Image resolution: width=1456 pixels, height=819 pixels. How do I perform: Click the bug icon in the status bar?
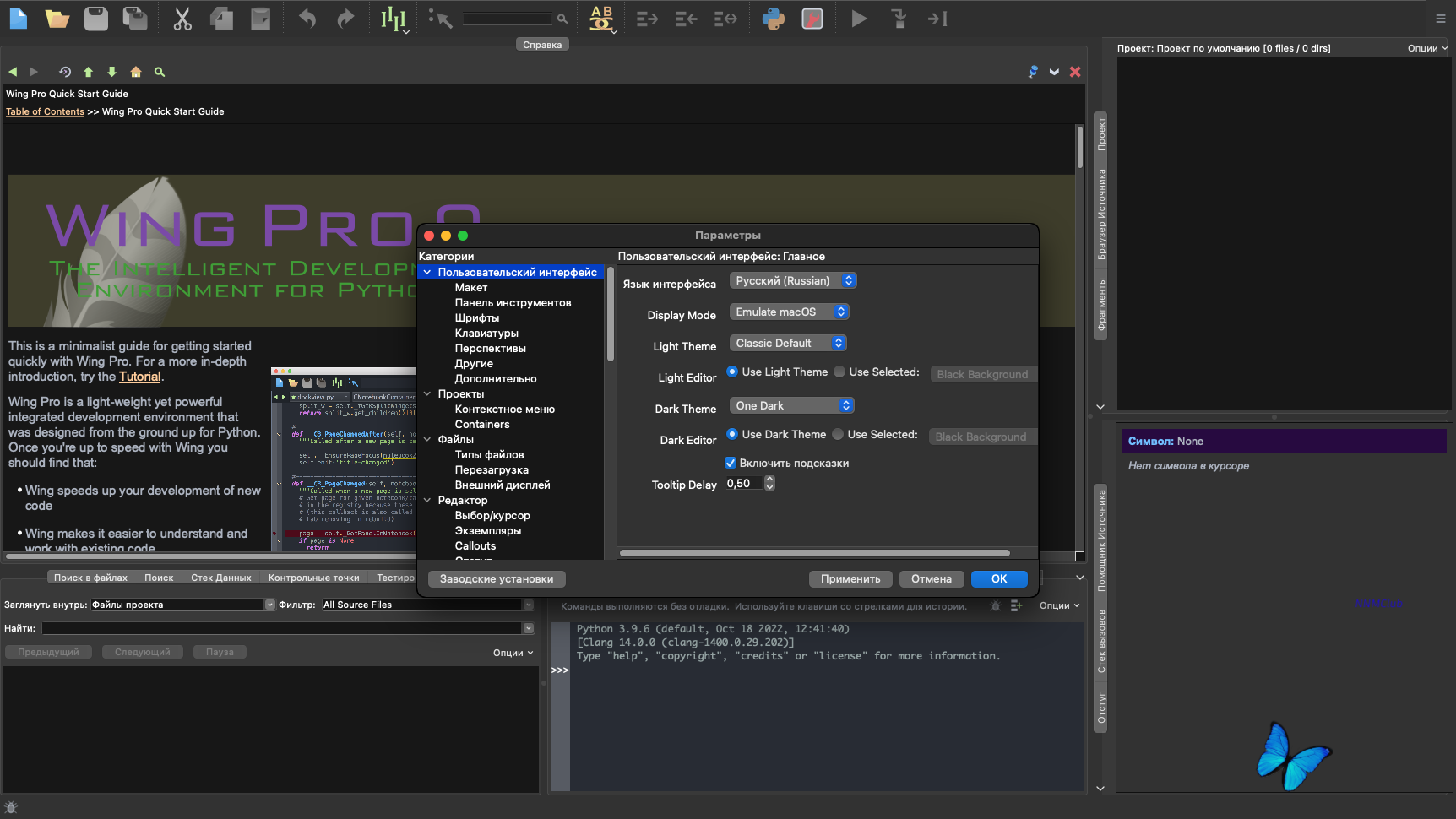tap(11, 807)
